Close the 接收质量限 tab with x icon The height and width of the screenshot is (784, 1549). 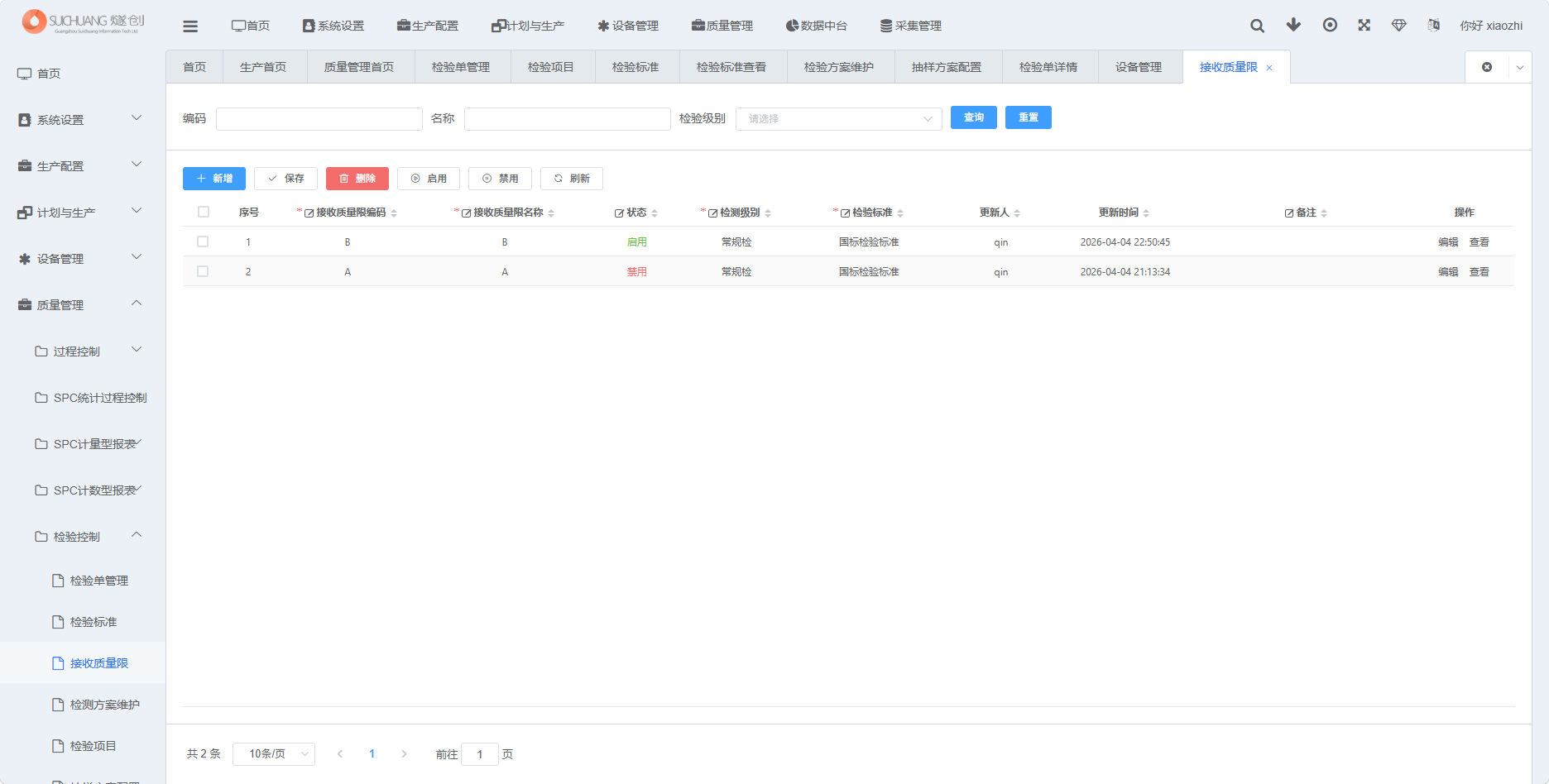point(1269,68)
